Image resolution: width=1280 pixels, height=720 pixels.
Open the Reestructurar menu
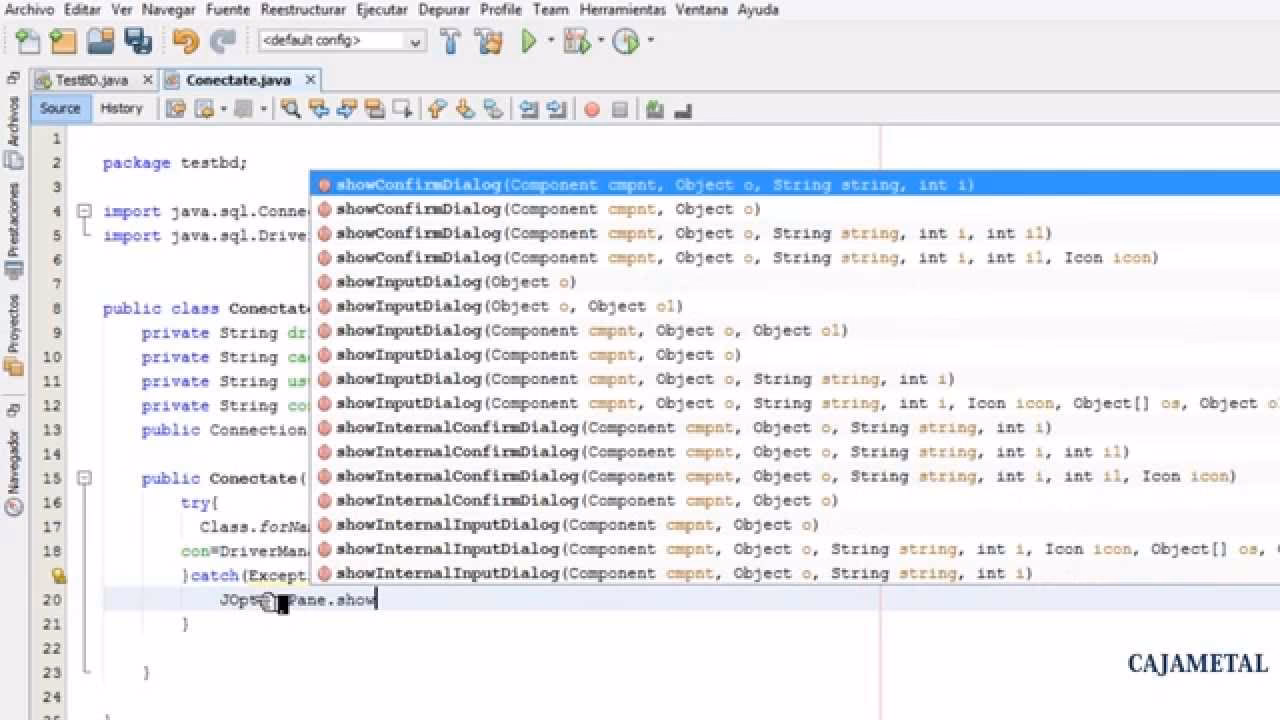click(304, 9)
